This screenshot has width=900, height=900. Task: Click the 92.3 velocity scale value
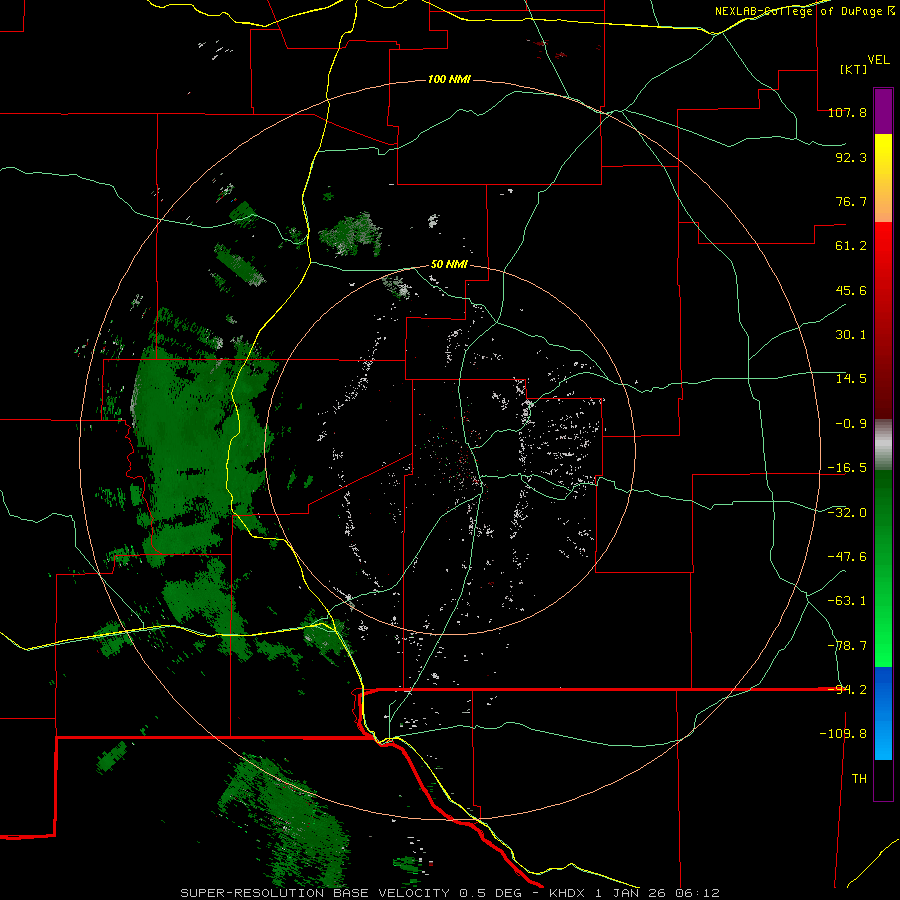click(851, 157)
